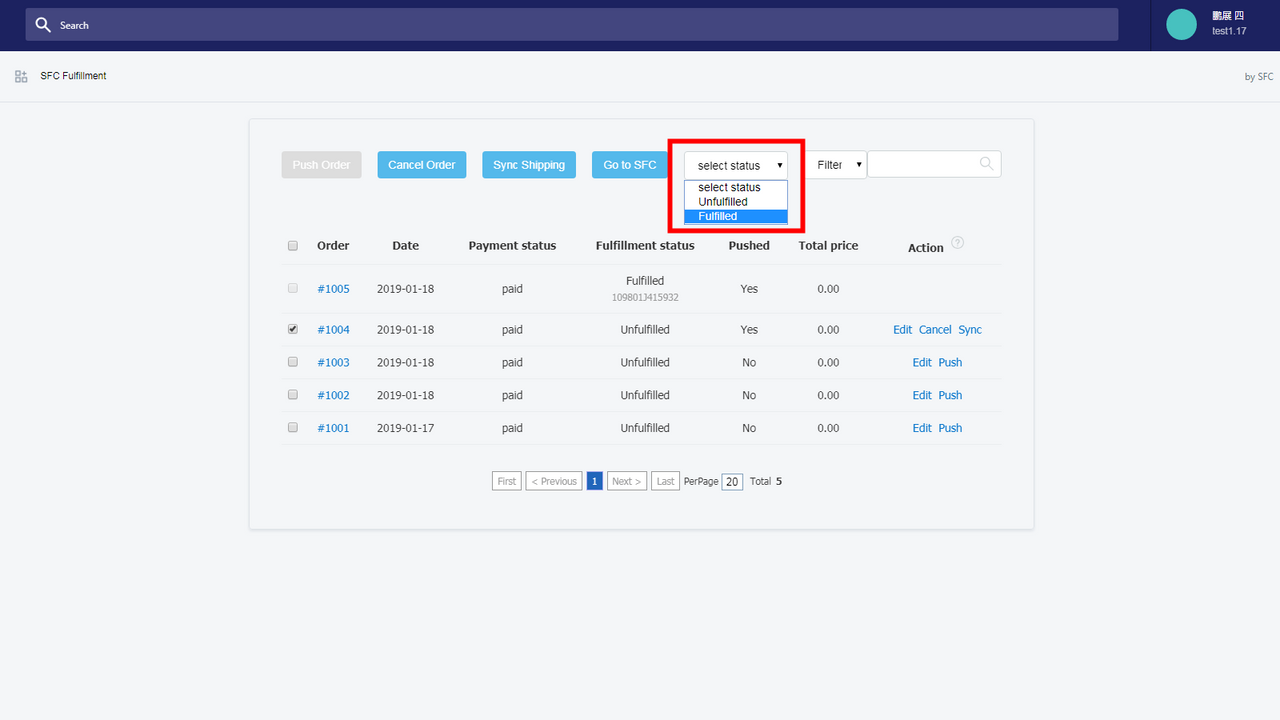The image size is (1280, 720).
Task: Click the < Previous pagination button
Action: [x=554, y=481]
